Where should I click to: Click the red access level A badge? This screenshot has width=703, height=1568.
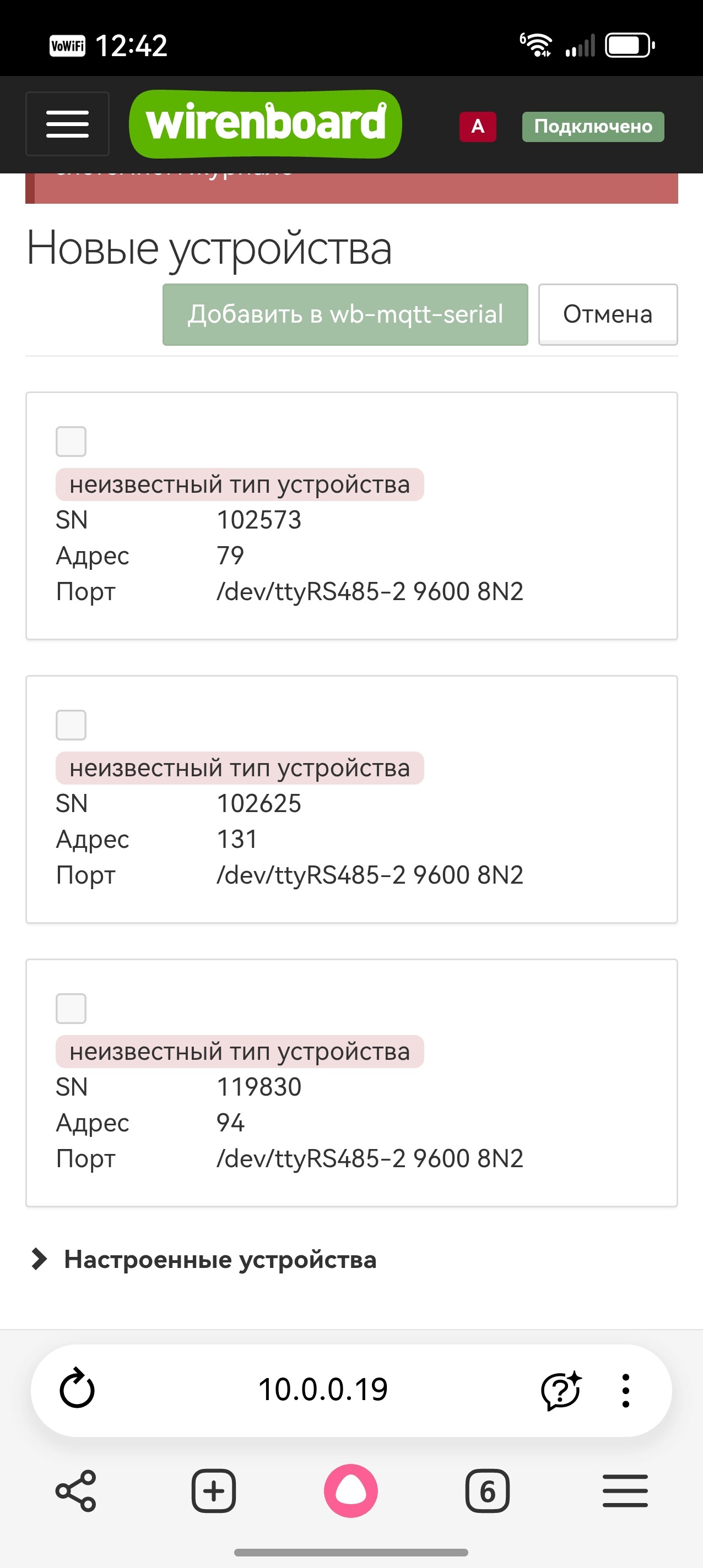pyautogui.click(x=478, y=127)
